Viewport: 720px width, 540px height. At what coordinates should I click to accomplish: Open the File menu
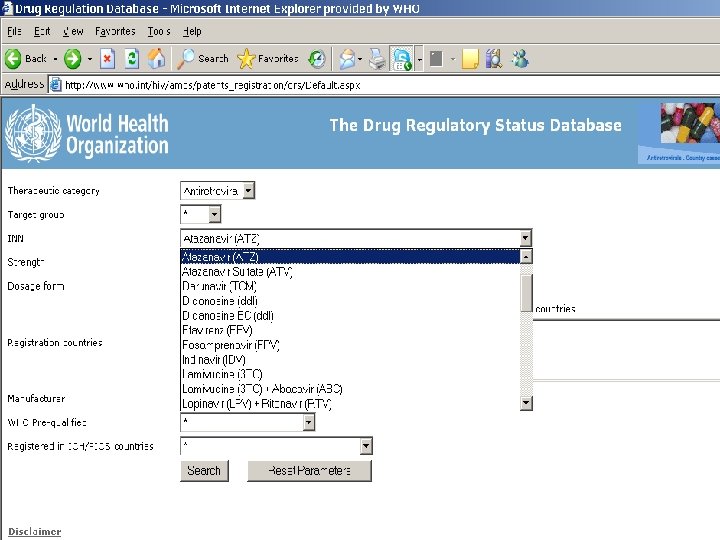click(x=14, y=31)
